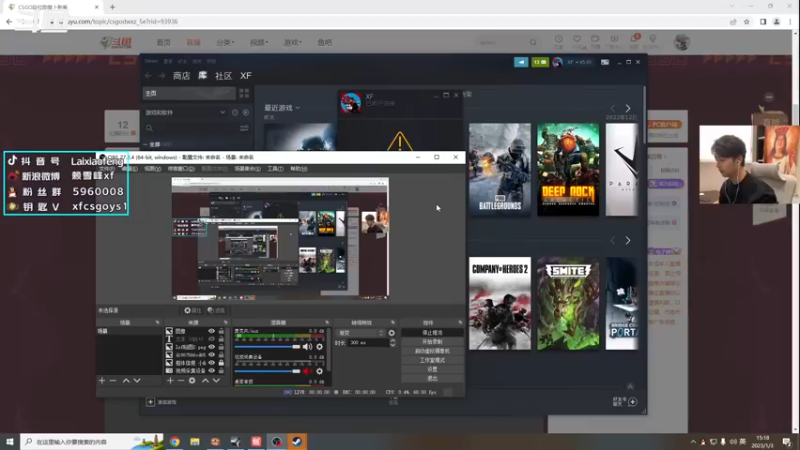
Task: Expand Steam 游戏和软件 dropdown
Action: click(x=222, y=112)
